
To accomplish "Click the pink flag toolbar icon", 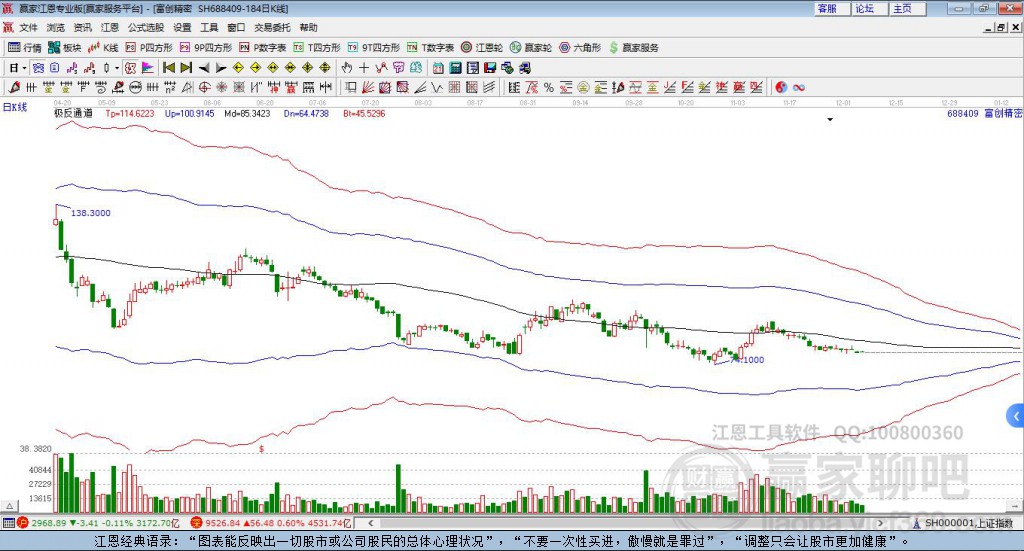I will tap(148, 67).
